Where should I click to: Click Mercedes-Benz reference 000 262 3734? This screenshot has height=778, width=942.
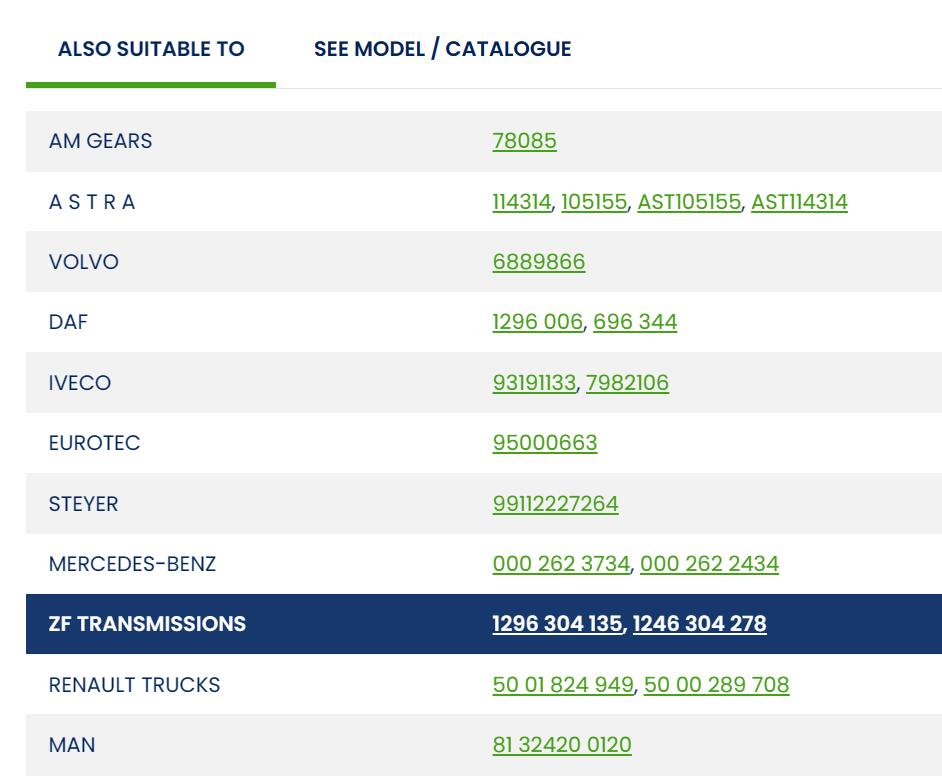click(x=561, y=564)
